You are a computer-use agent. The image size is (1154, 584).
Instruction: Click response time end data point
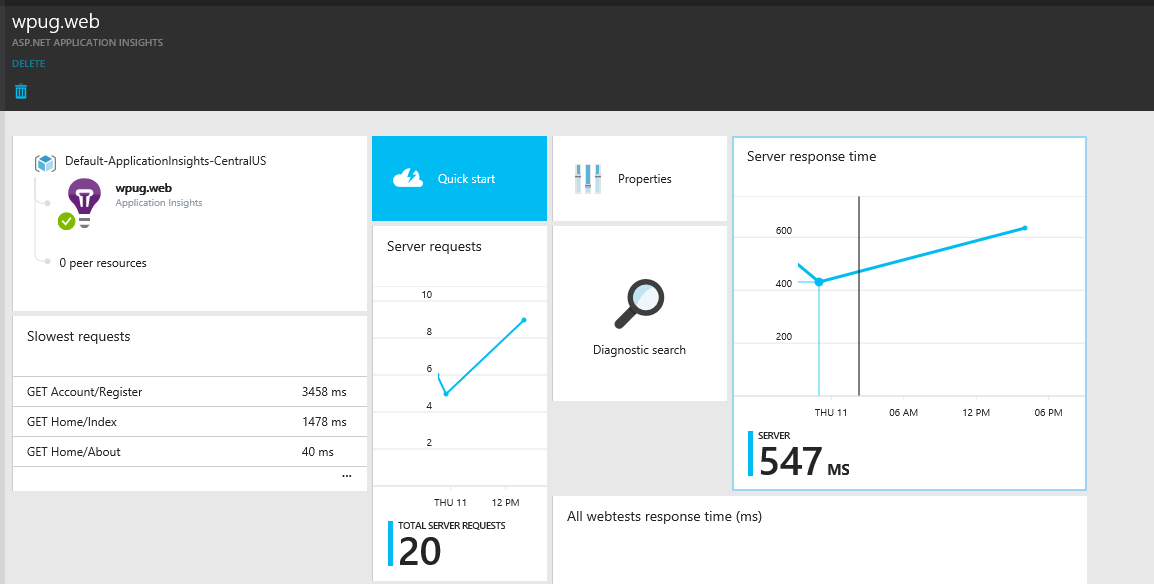pos(1025,228)
